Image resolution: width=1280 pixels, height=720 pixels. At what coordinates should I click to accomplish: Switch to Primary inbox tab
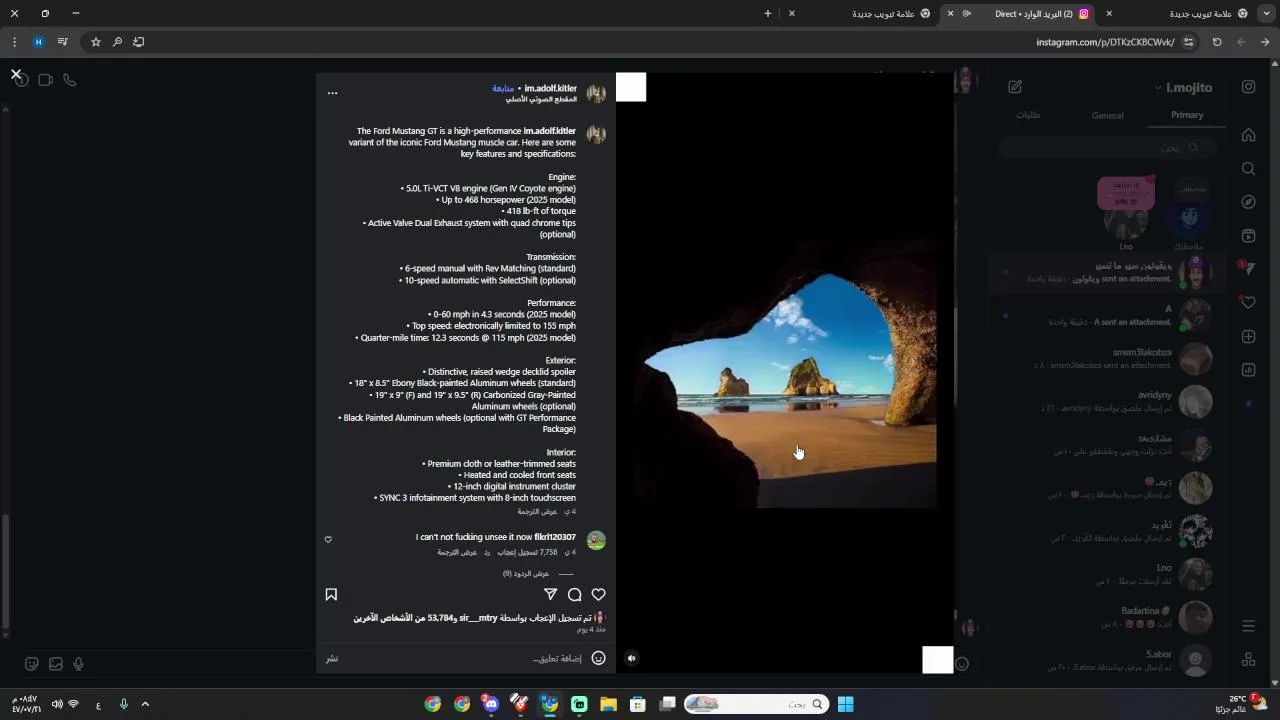coord(1187,115)
